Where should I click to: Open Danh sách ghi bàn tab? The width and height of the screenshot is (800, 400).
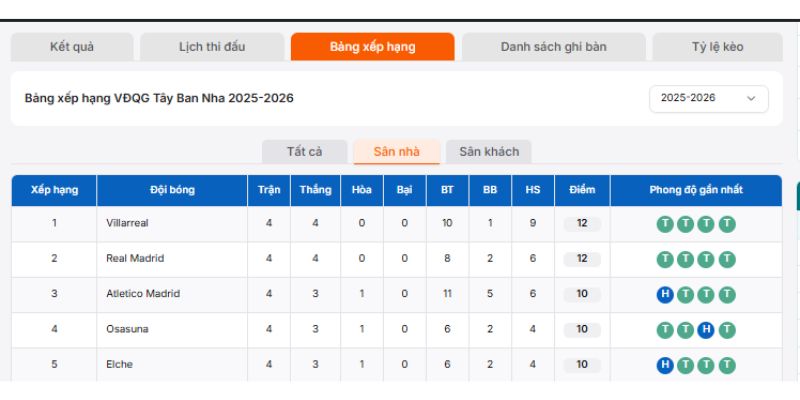tap(553, 47)
